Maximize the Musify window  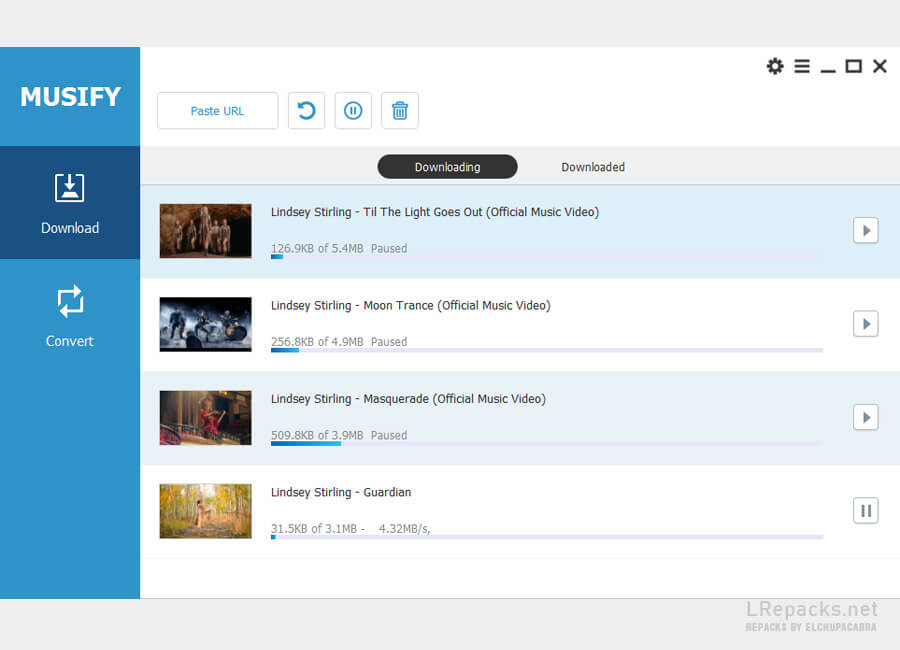(x=854, y=66)
